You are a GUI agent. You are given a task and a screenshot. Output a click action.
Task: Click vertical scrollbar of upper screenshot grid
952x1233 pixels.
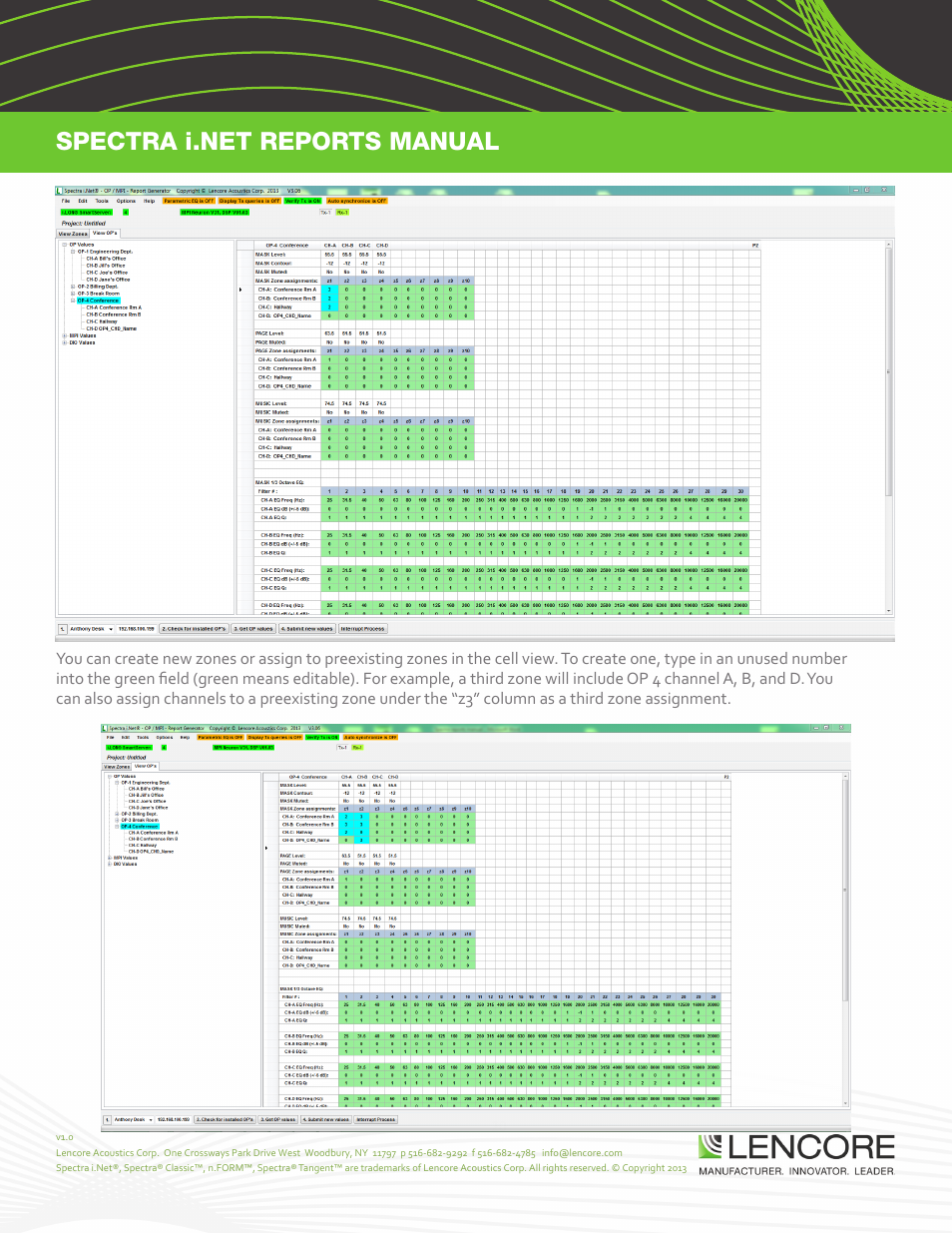coord(889,426)
